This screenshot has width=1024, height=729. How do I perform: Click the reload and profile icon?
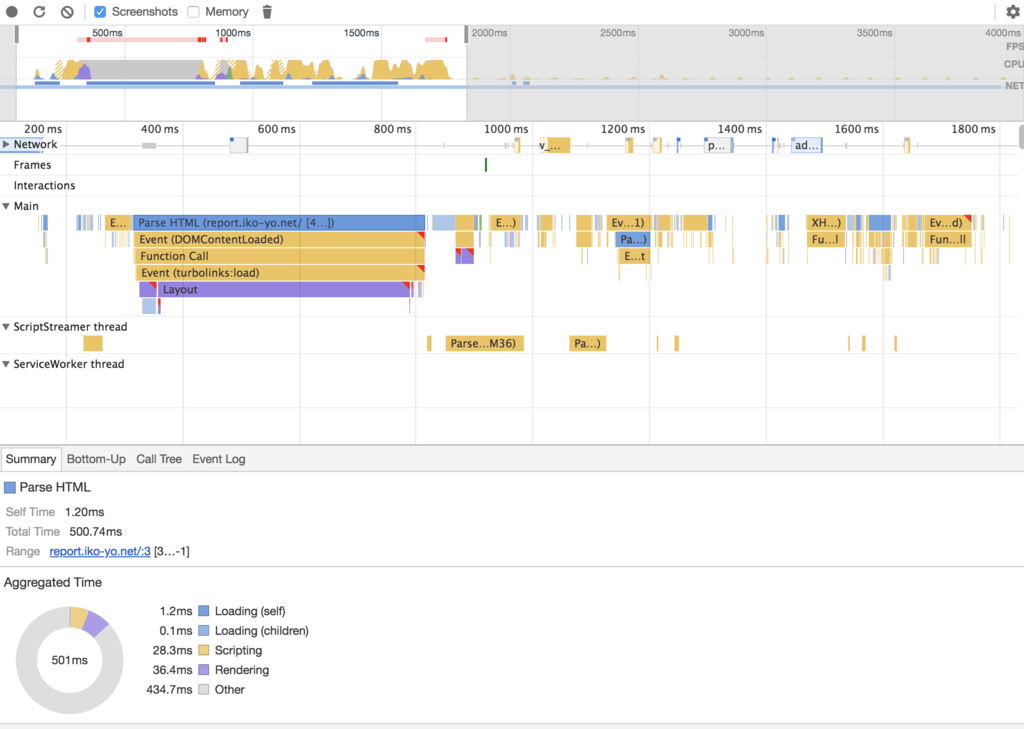point(39,12)
